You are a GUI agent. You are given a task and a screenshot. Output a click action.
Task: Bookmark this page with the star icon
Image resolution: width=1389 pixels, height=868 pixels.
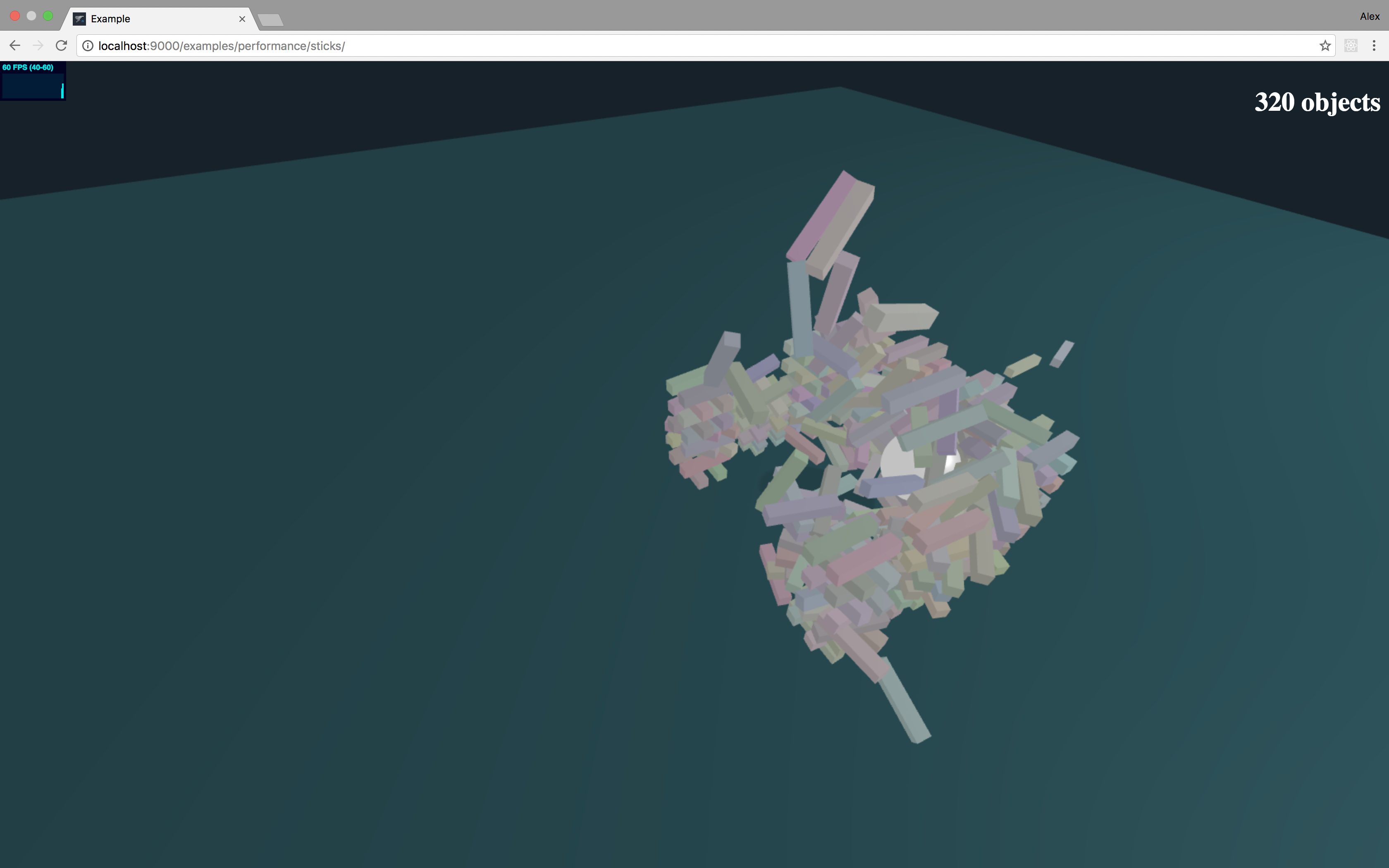coord(1325,46)
